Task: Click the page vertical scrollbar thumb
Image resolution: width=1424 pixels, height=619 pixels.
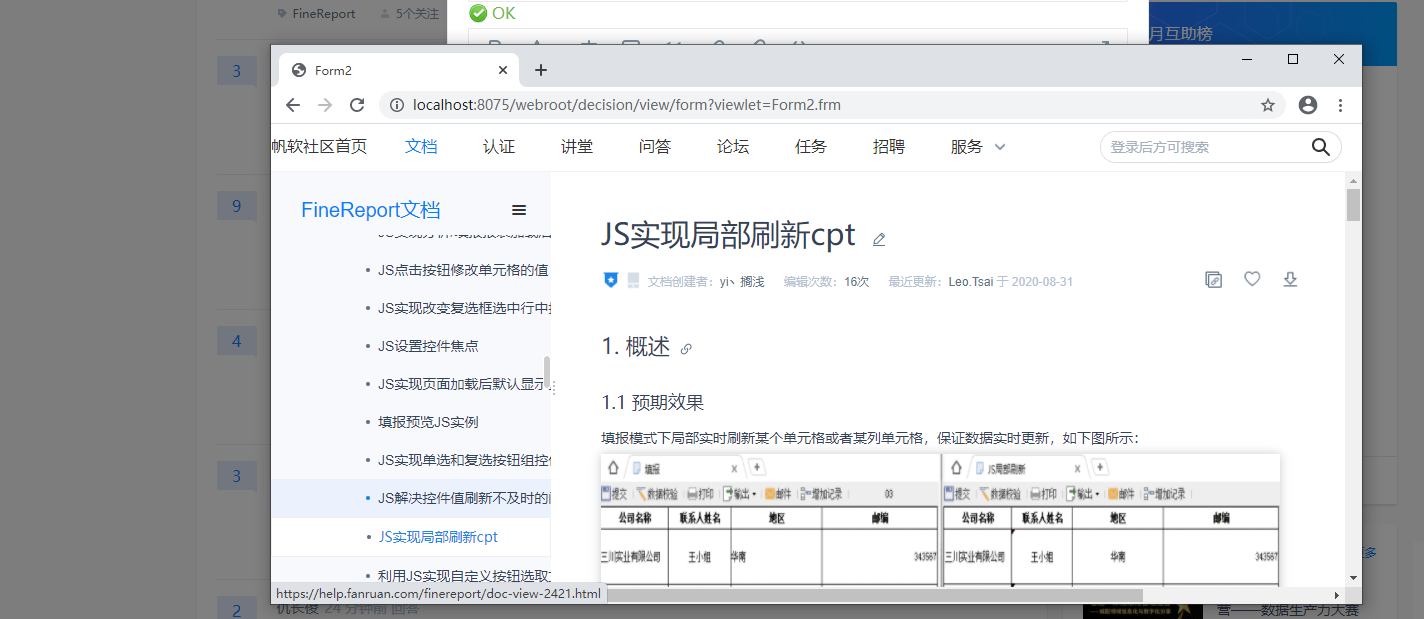Action: [x=1353, y=205]
